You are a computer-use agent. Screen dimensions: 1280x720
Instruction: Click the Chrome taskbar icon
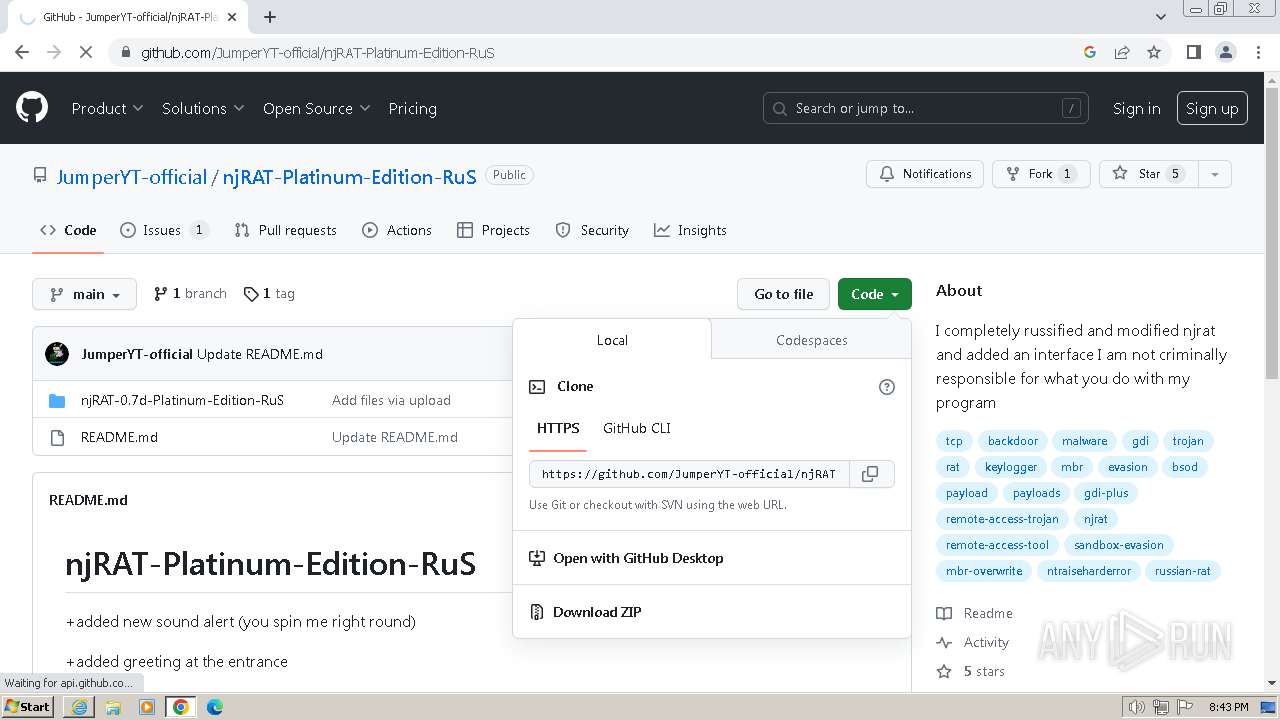(181, 707)
